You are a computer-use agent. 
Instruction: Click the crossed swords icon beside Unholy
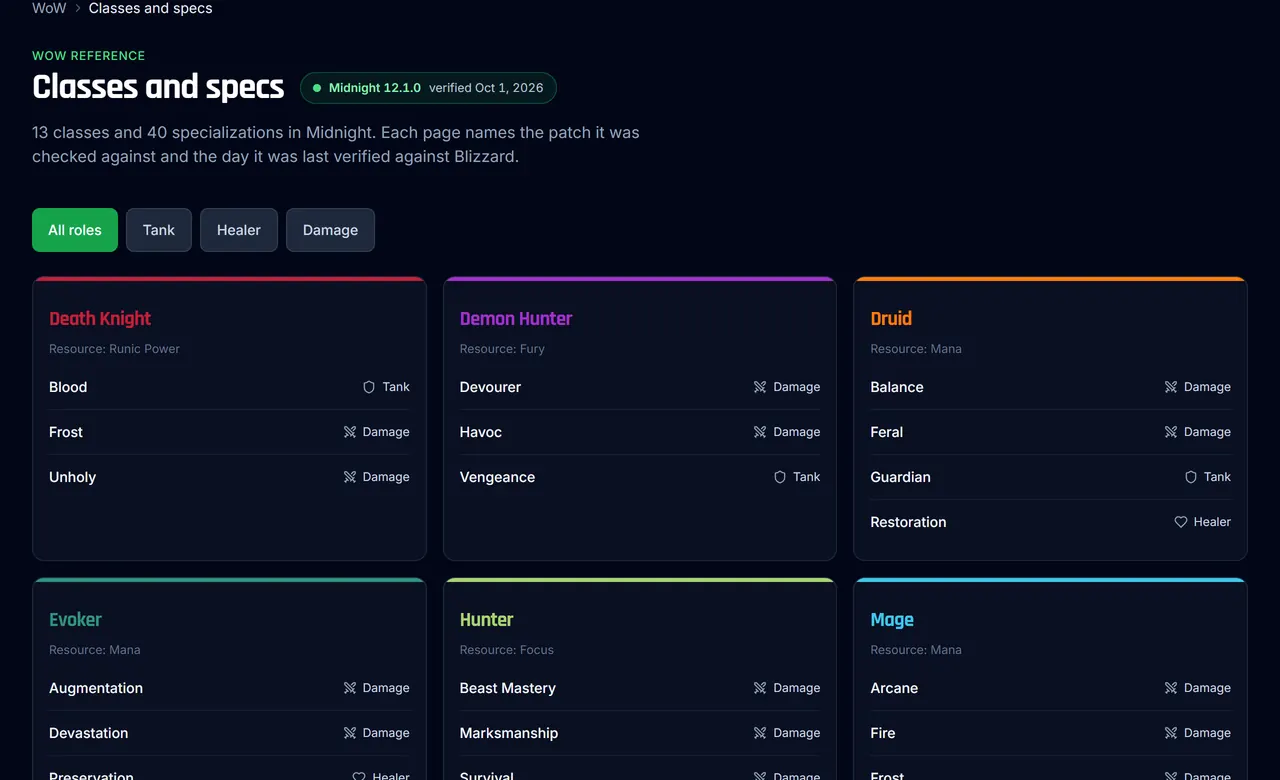point(350,477)
